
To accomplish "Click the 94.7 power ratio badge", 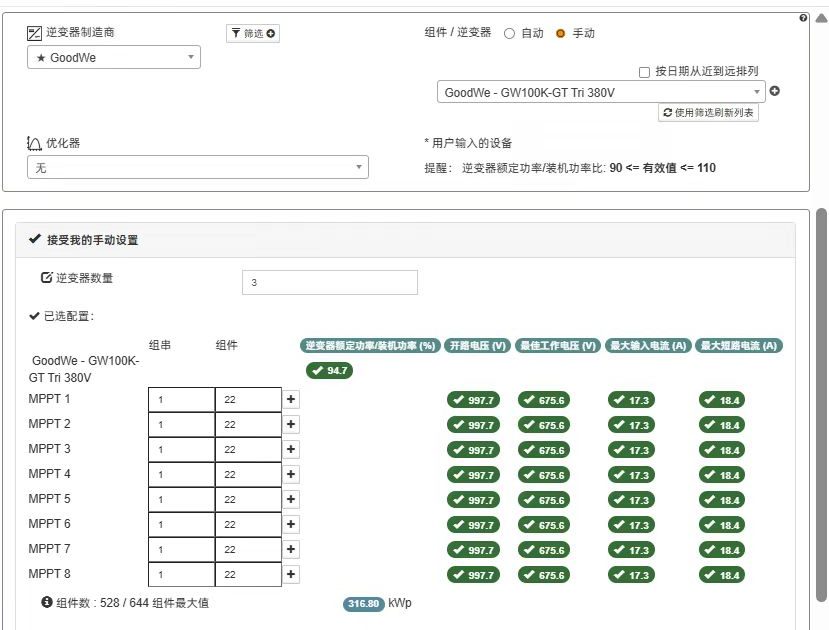I will point(329,370).
